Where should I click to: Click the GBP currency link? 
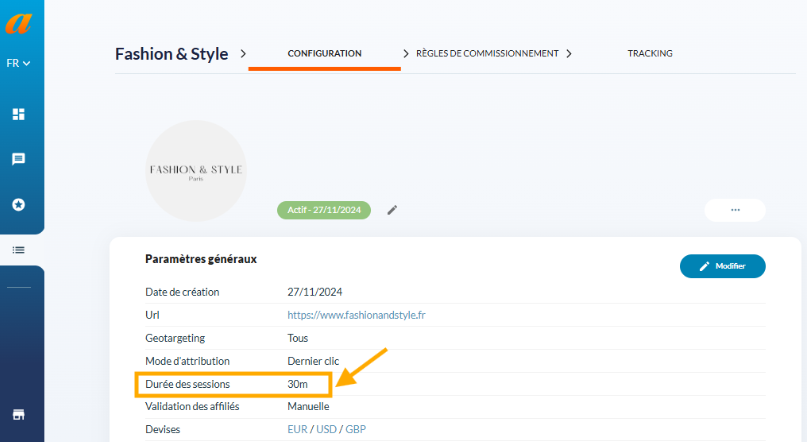coord(356,429)
